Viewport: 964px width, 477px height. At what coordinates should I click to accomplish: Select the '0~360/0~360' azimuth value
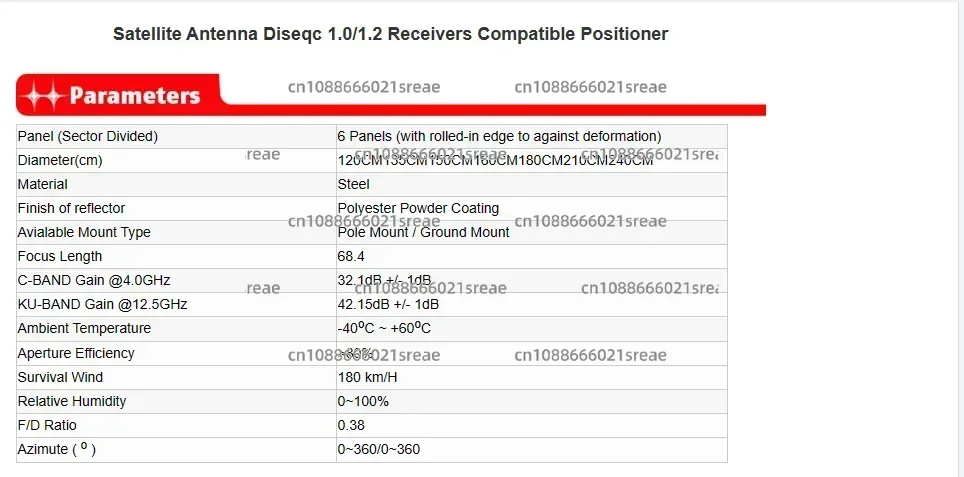(379, 449)
